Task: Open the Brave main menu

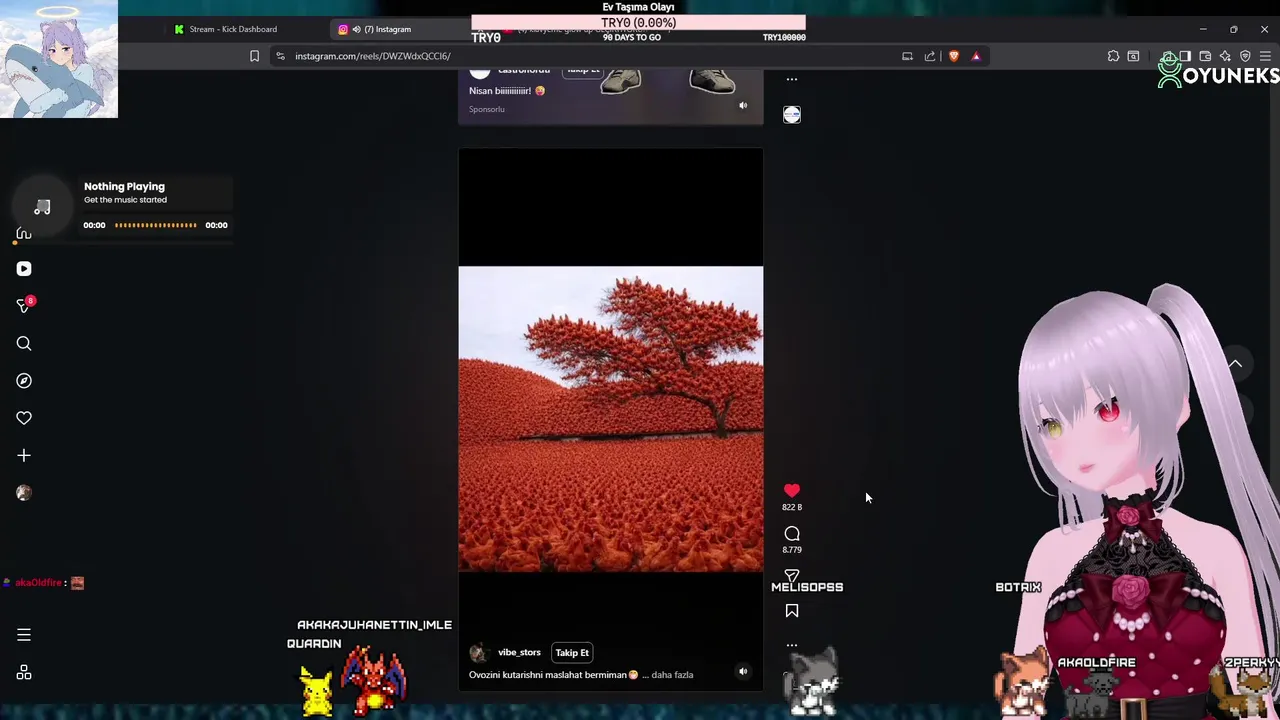Action: pyautogui.click(x=1265, y=56)
